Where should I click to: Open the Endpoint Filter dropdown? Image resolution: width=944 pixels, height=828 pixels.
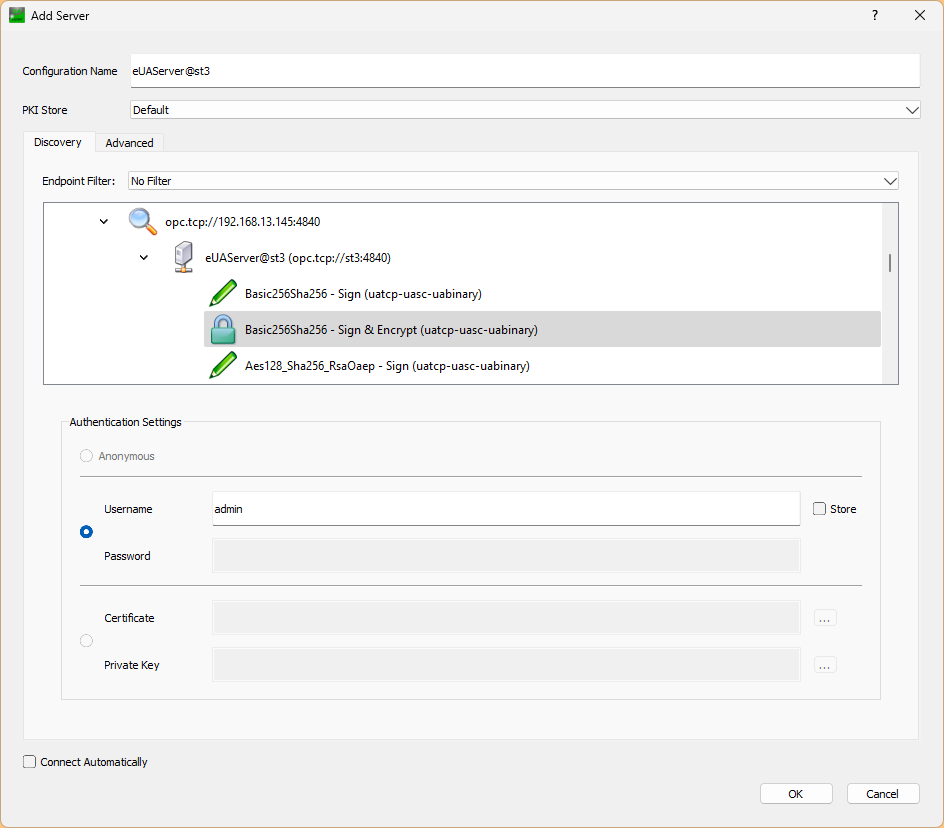coord(513,181)
